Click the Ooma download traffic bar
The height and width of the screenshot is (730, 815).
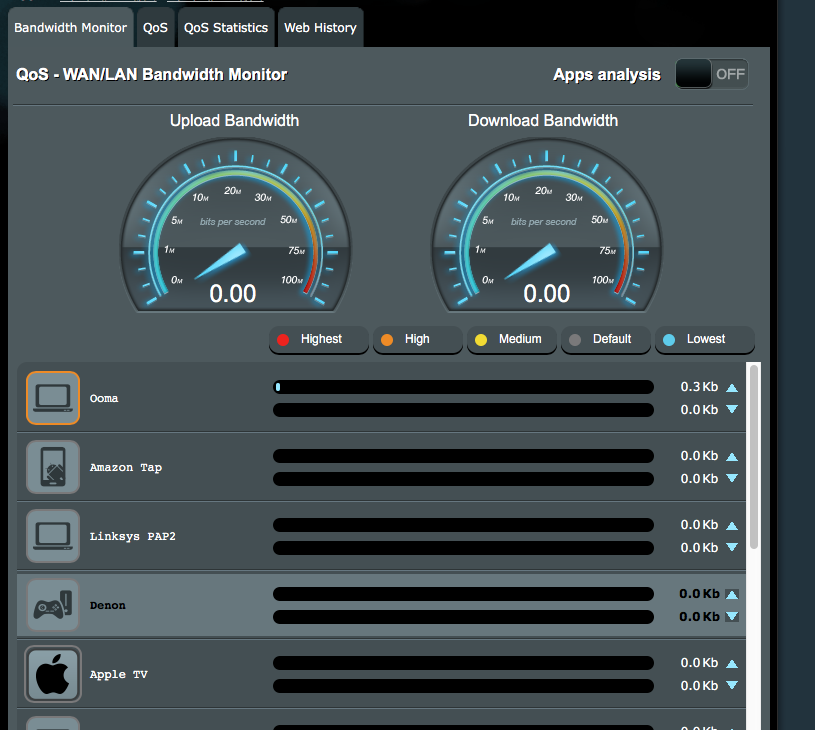(x=463, y=410)
